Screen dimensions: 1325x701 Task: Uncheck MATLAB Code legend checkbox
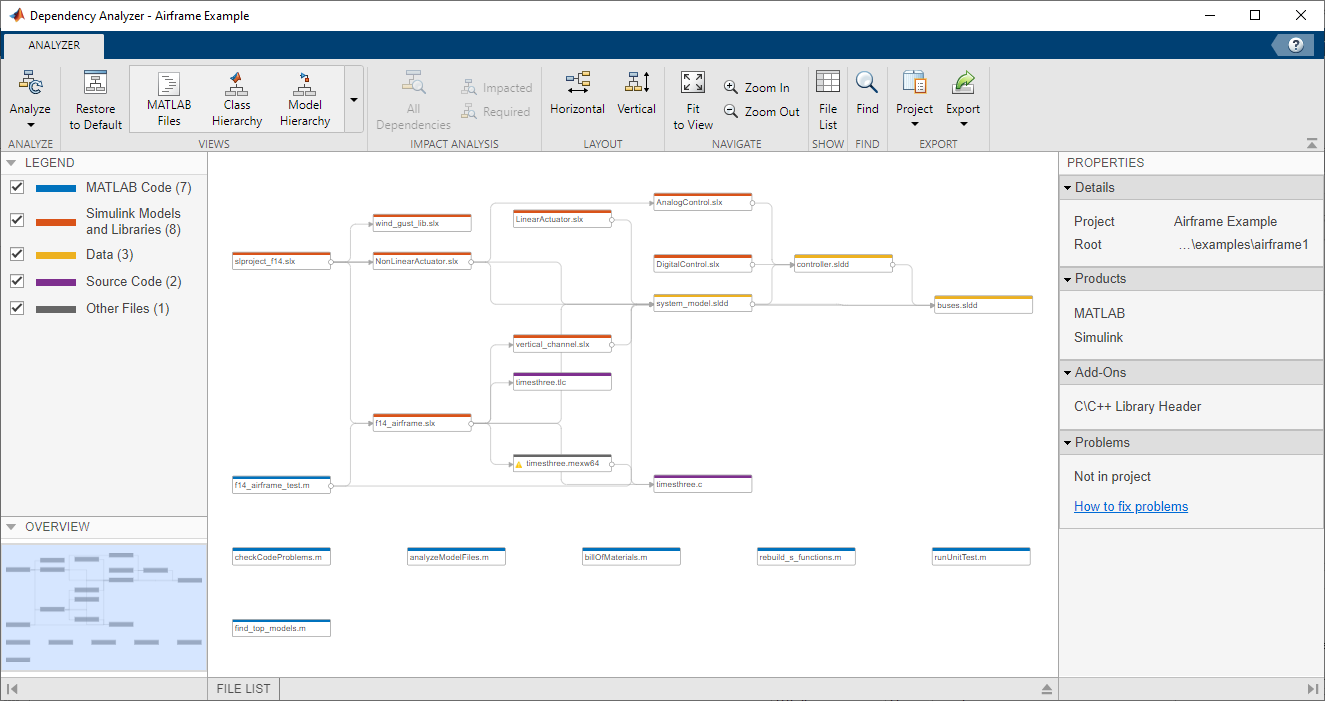pyautogui.click(x=17, y=187)
